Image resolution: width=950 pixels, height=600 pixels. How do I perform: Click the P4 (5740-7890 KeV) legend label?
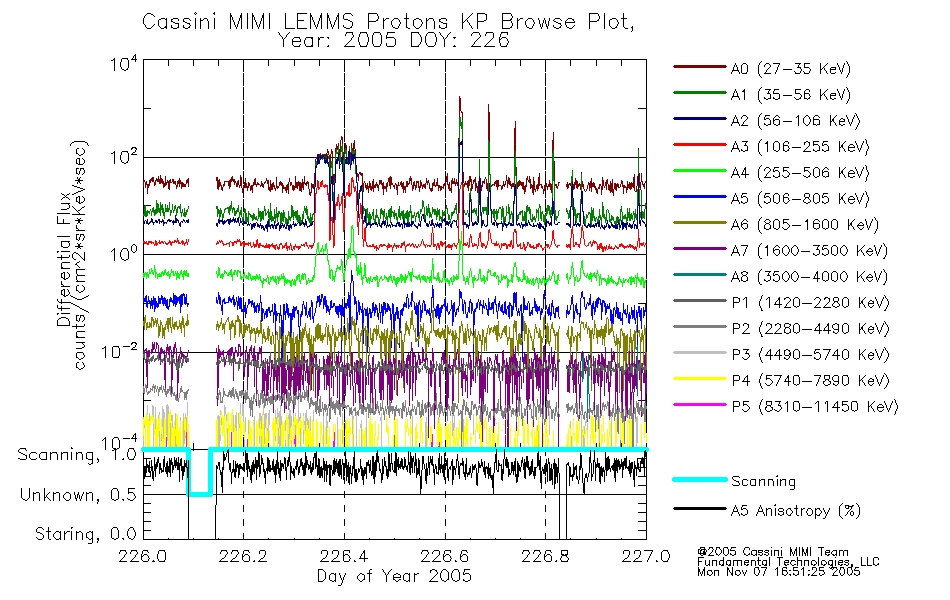pos(810,381)
